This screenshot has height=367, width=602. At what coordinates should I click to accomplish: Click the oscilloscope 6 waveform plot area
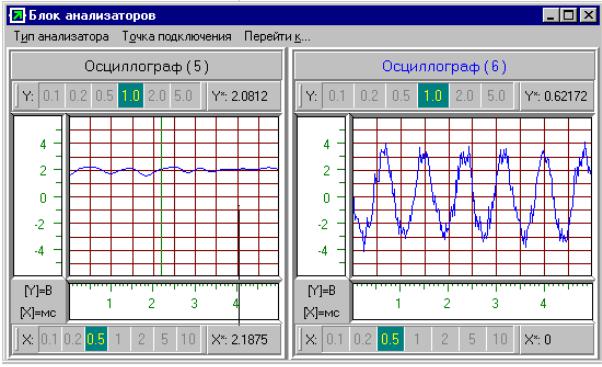click(x=472, y=196)
